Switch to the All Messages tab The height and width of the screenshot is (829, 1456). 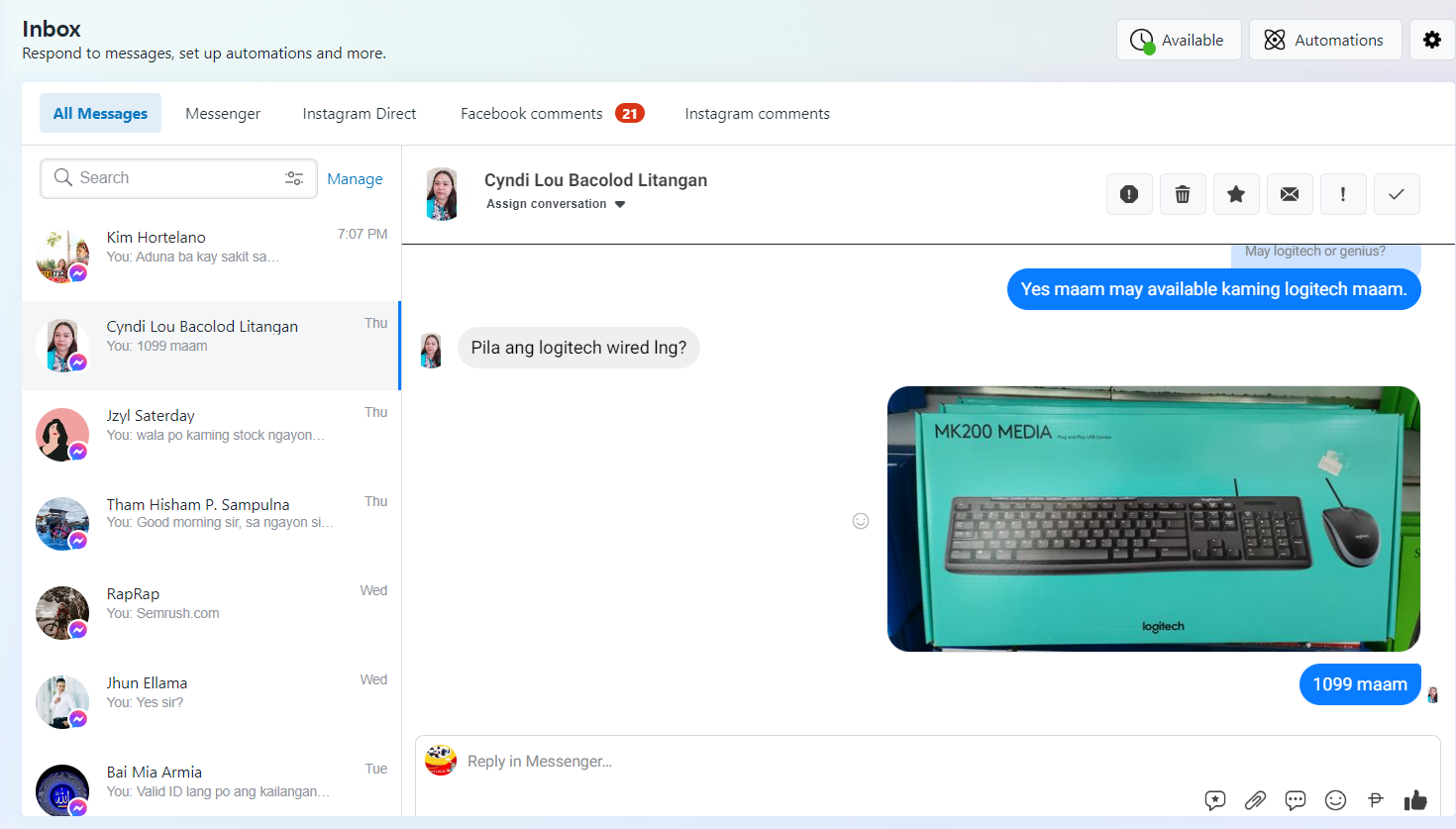[x=100, y=114]
